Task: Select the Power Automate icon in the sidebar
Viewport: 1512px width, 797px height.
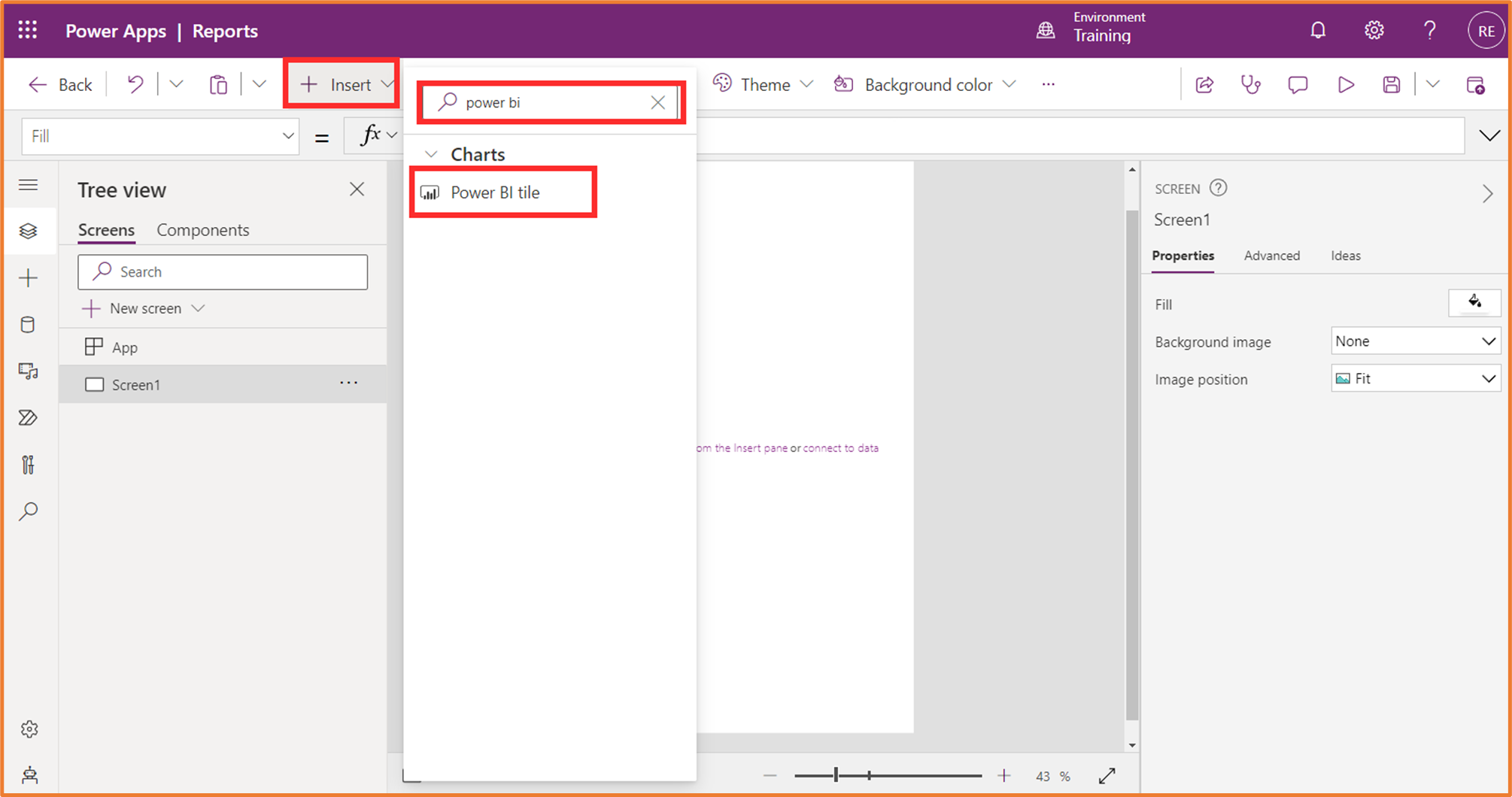Action: pyautogui.click(x=29, y=417)
